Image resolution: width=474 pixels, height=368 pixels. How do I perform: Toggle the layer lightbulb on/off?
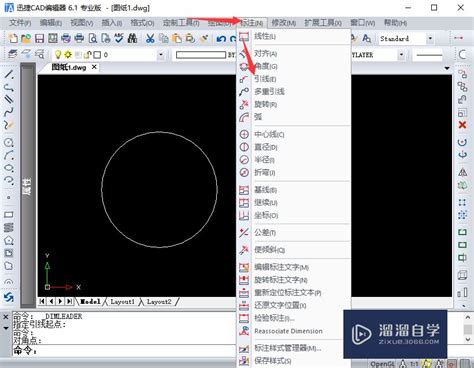pos(58,54)
